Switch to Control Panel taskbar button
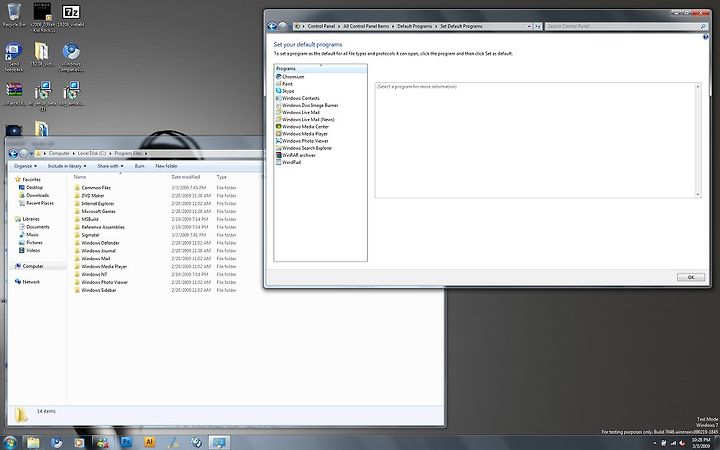Screen dimensions: 720x450 [x=219, y=442]
